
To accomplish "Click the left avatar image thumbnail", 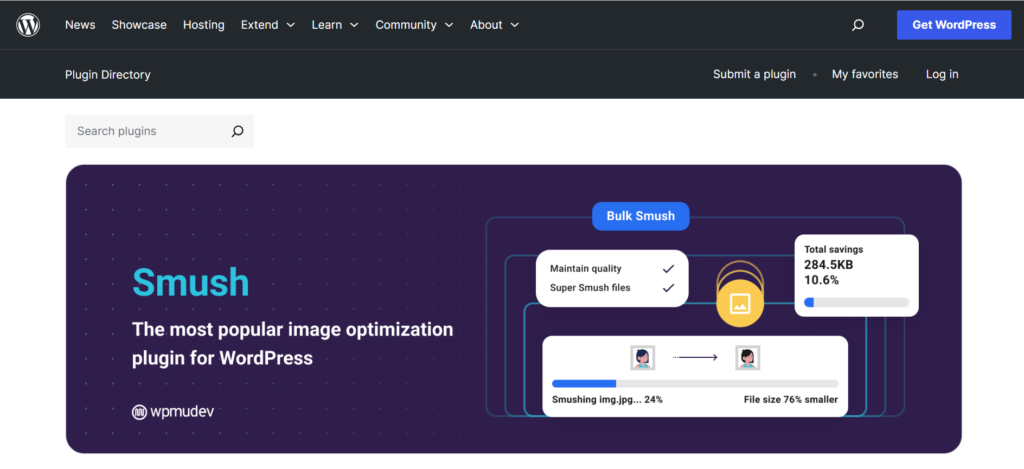I will (642, 357).
